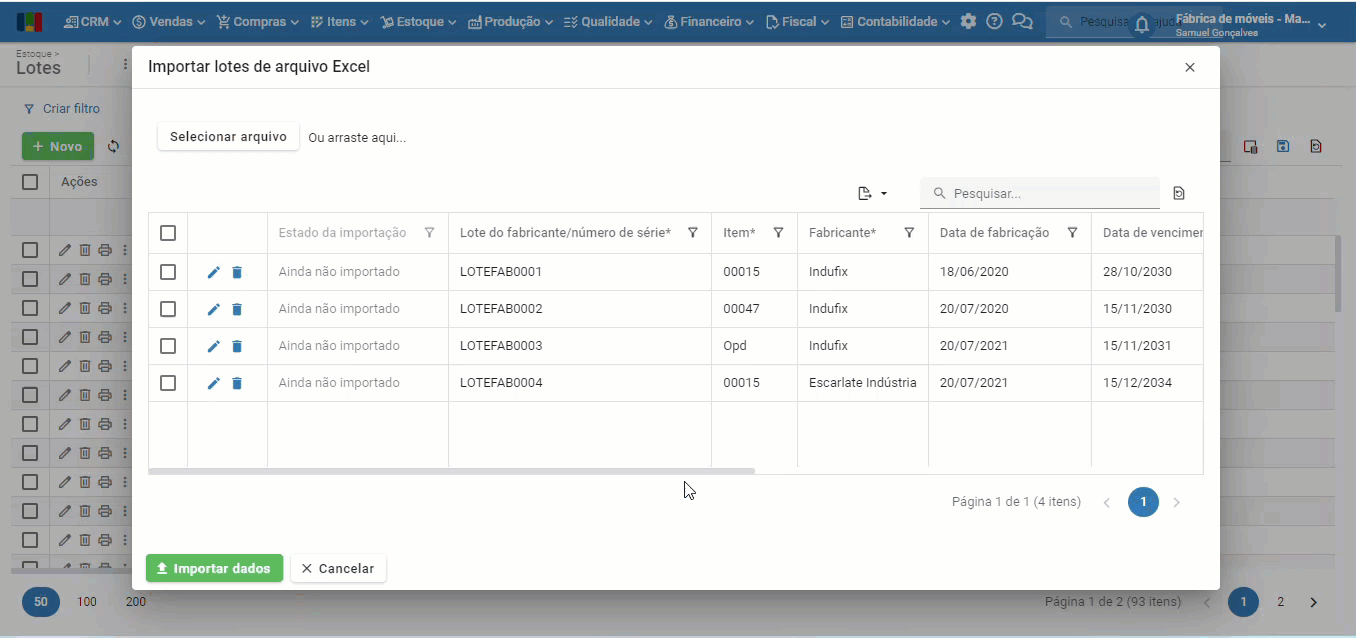Click the restore layout icon in Lotes page toolbar
The height and width of the screenshot is (638, 1356).
pyautogui.click(x=1316, y=146)
